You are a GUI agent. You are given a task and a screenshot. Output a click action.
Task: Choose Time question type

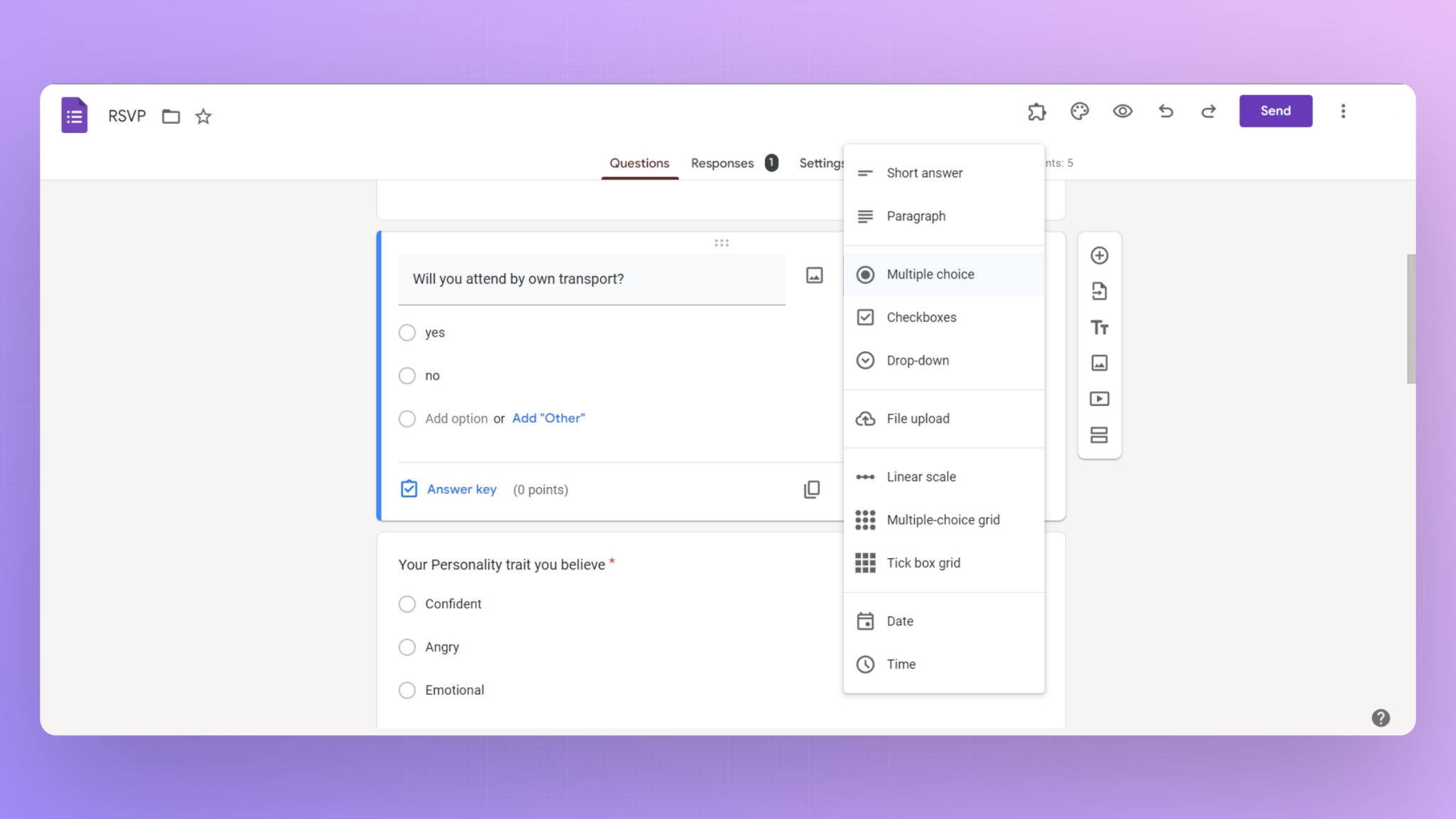coord(943,664)
